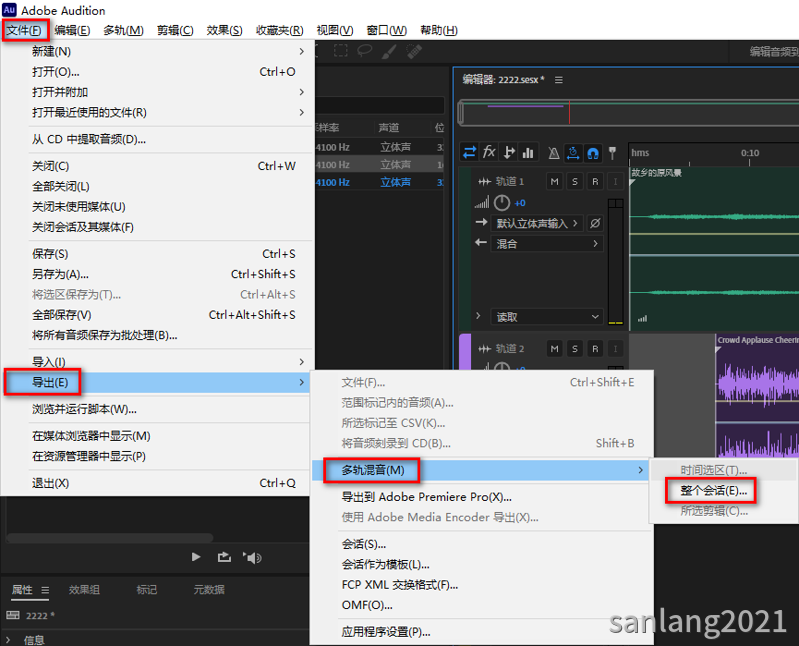Arm 轨道 1 for record
This screenshot has height=646, width=799.
click(595, 181)
